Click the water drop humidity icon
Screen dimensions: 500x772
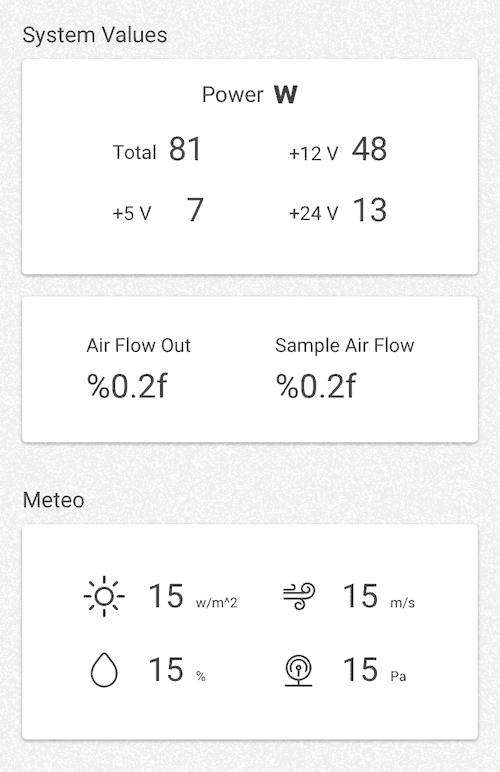(104, 670)
